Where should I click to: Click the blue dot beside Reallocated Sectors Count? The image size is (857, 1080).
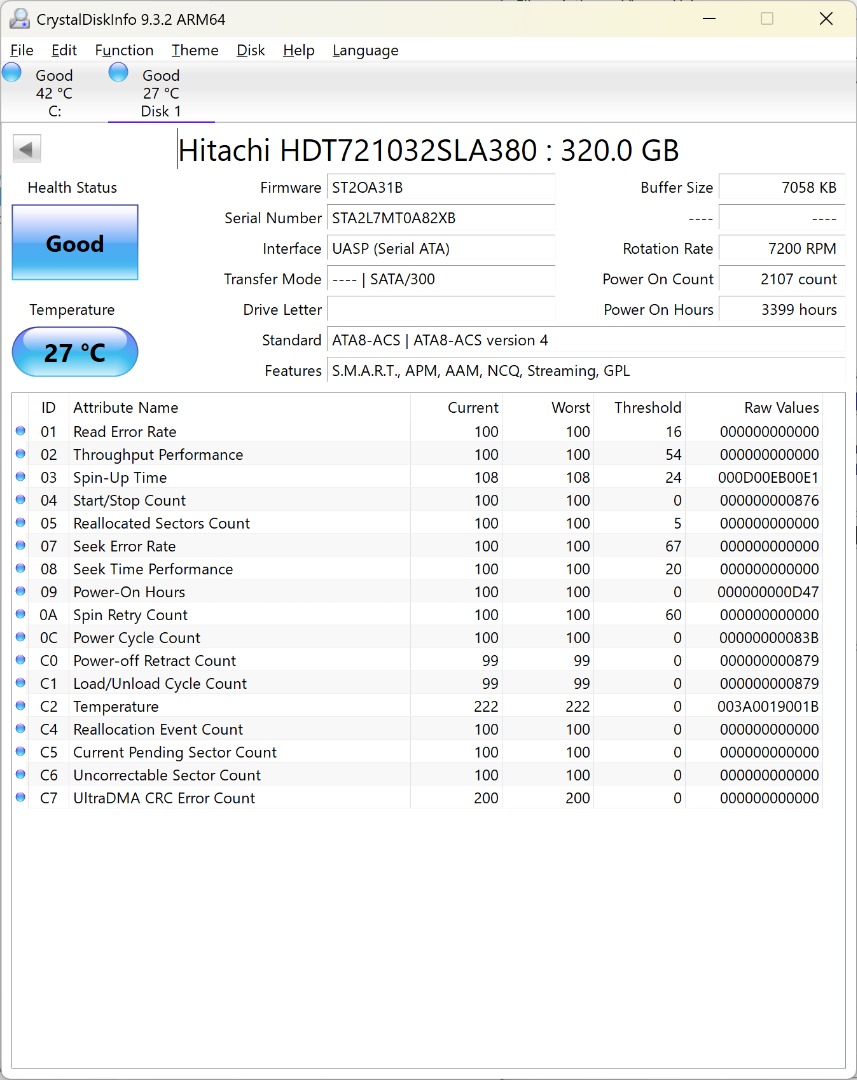(21, 523)
